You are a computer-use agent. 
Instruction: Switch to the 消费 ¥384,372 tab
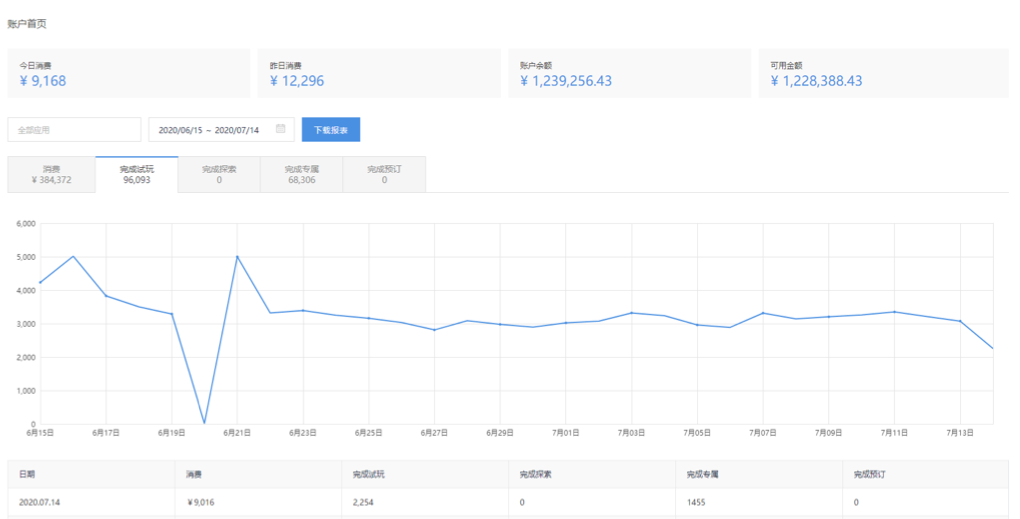pyautogui.click(x=51, y=174)
